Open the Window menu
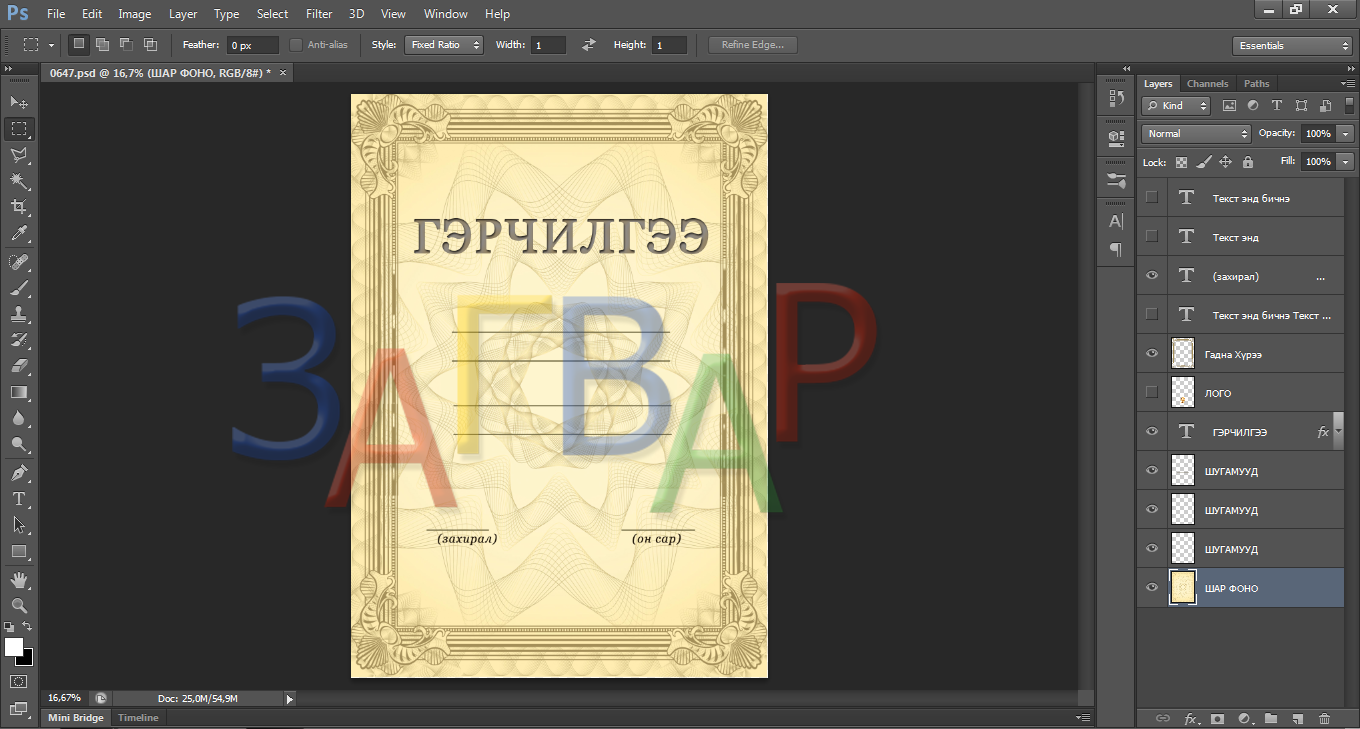1360x729 pixels. tap(445, 14)
